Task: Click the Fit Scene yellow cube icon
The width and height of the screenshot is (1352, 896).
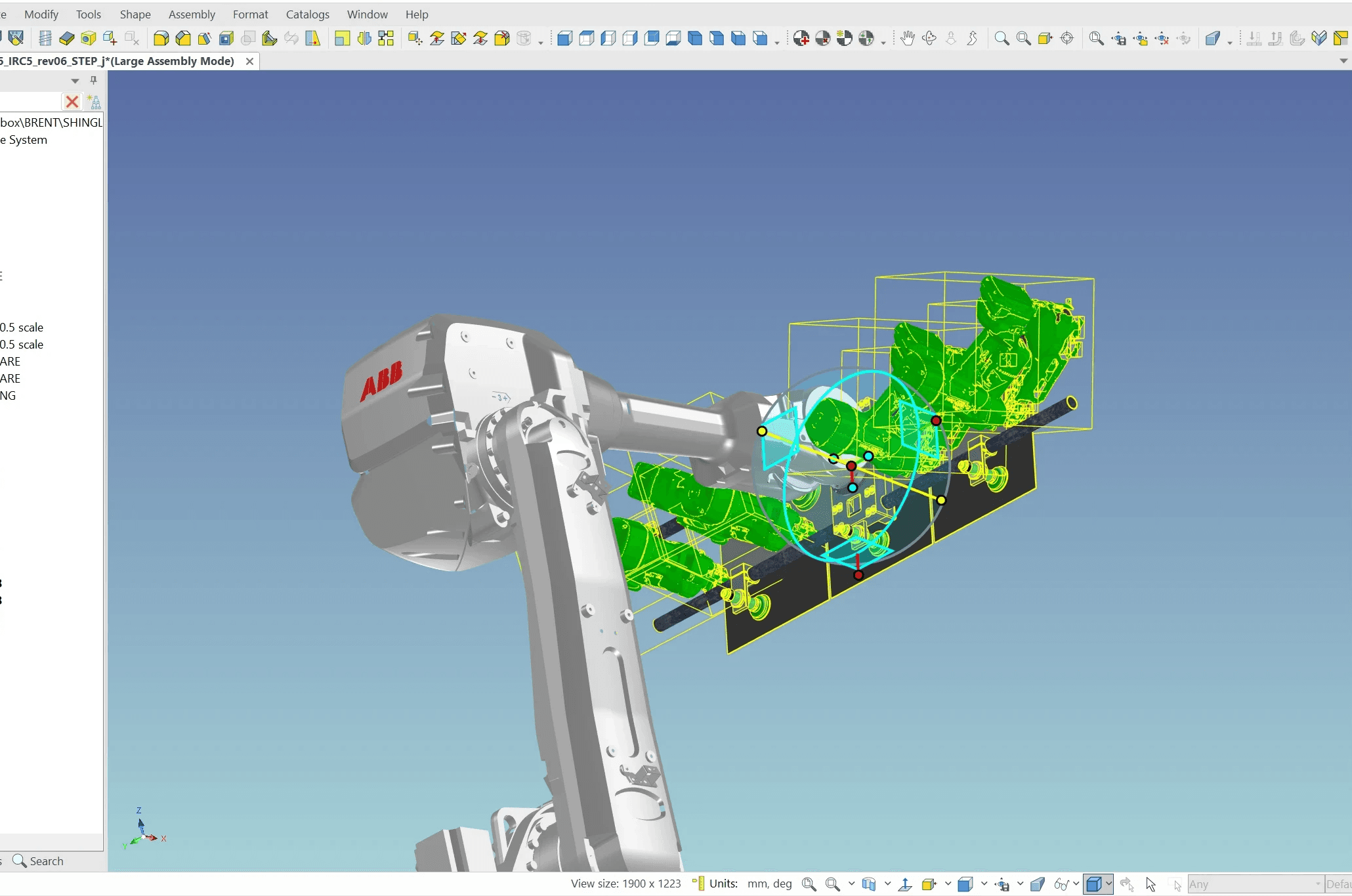Action: (x=1045, y=39)
